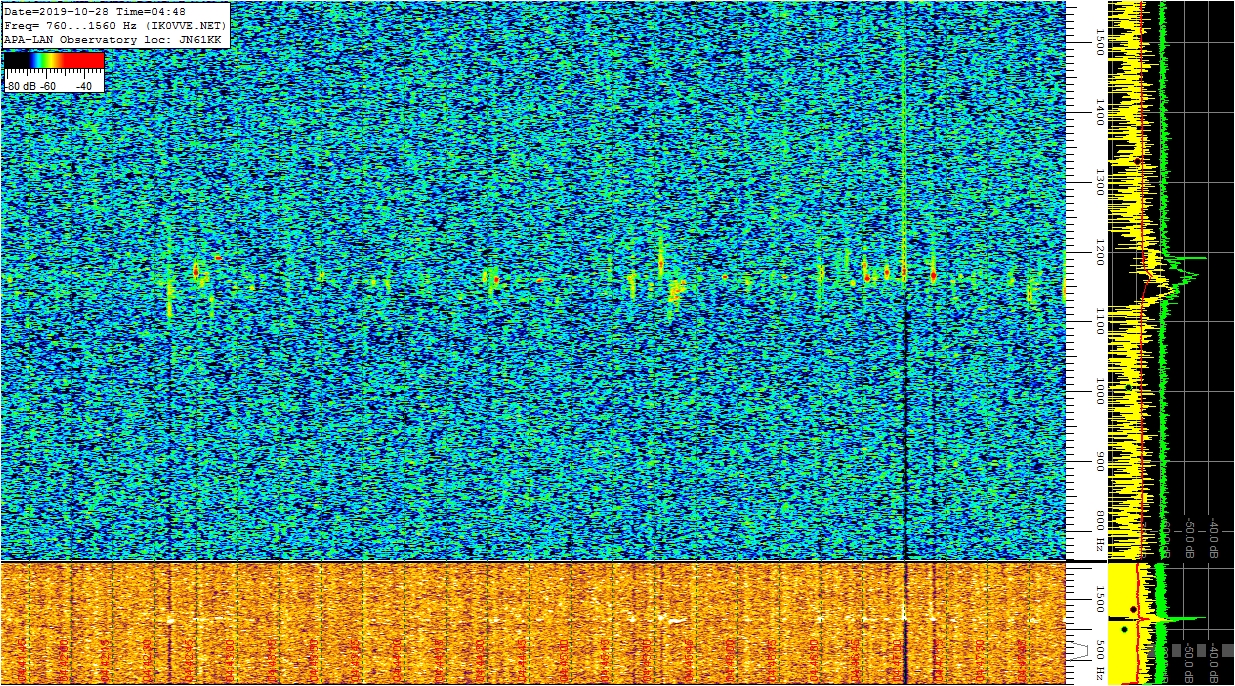Click the Freq= 760...1560 Hz (IK0VVE.NET) line
This screenshot has height=686, width=1235.
tap(116, 25)
